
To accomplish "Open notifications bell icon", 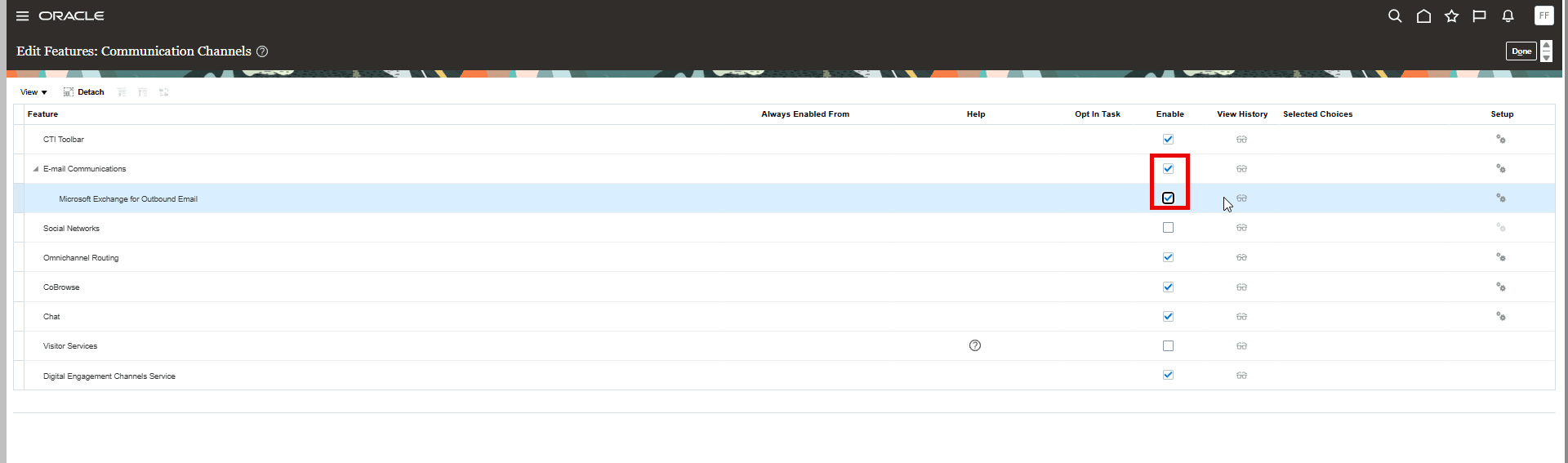I will 1508,16.
